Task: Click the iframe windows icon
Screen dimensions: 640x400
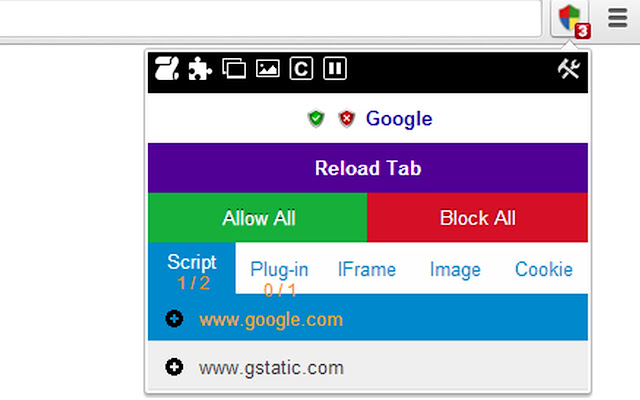Action: (234, 68)
